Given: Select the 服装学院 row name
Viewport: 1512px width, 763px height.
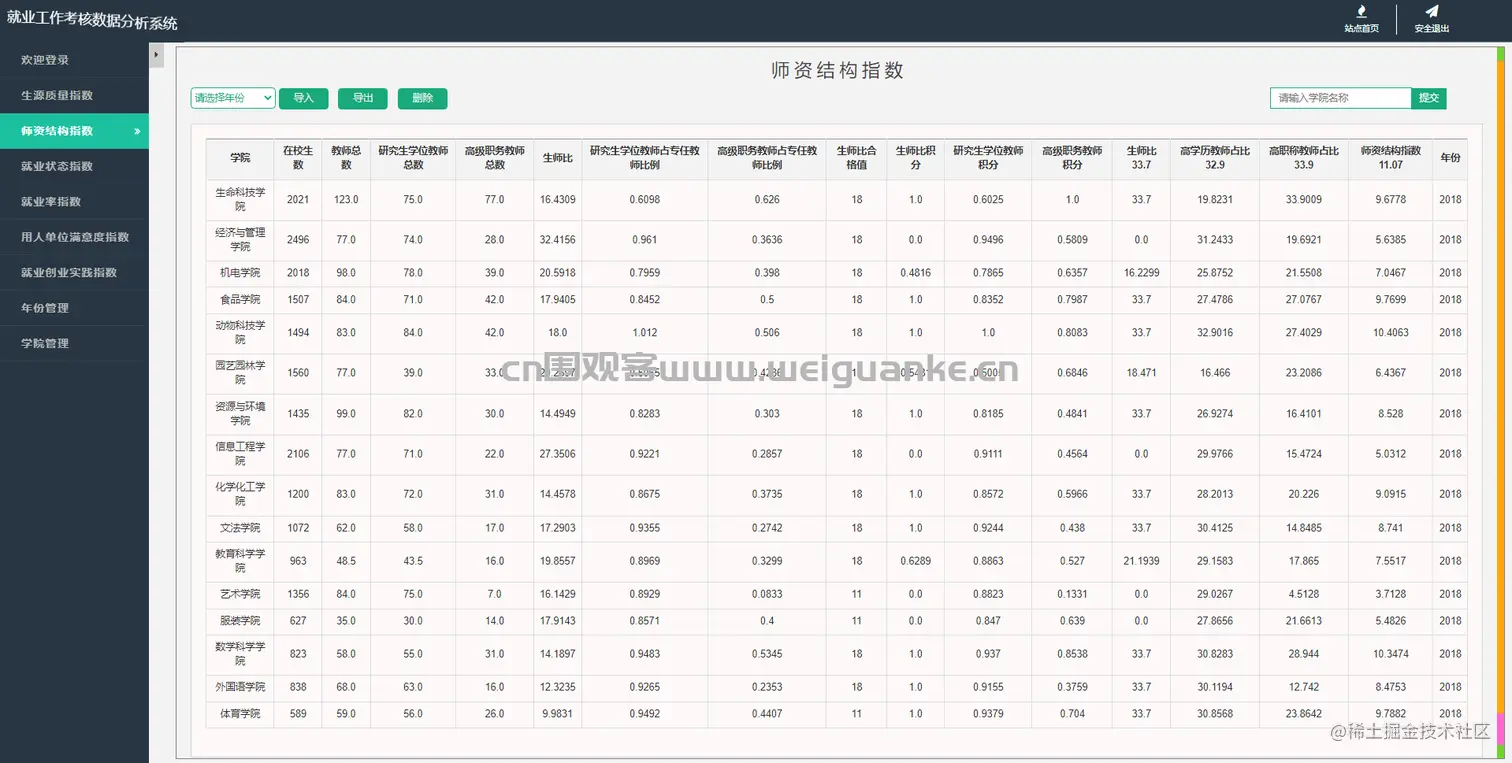Looking at the screenshot, I should point(240,621).
